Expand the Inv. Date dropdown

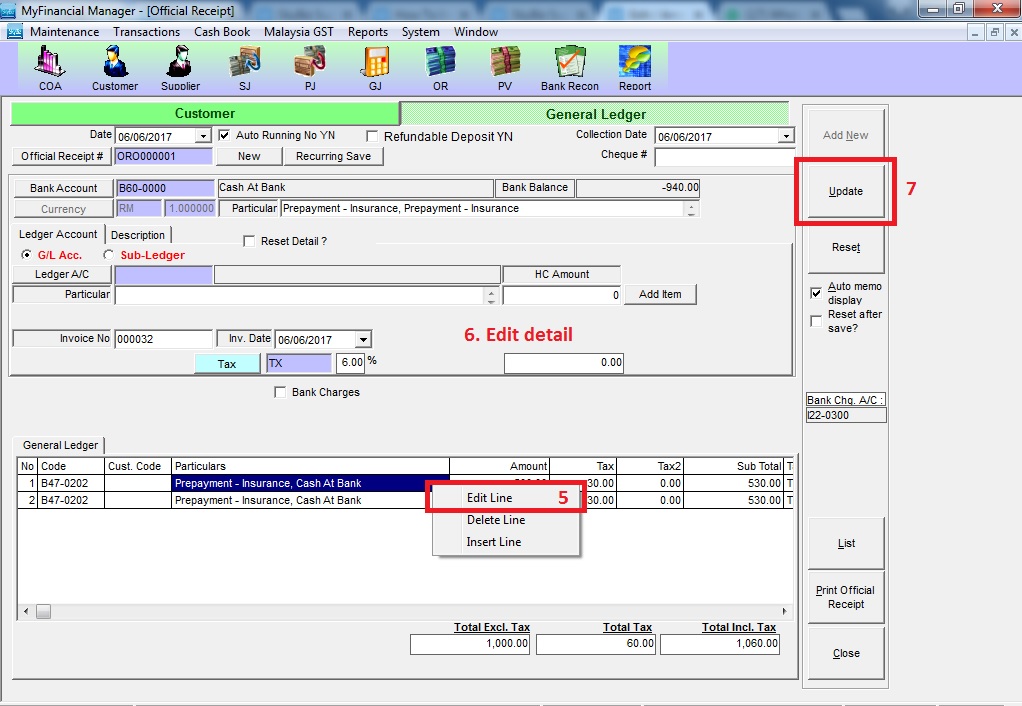point(363,340)
